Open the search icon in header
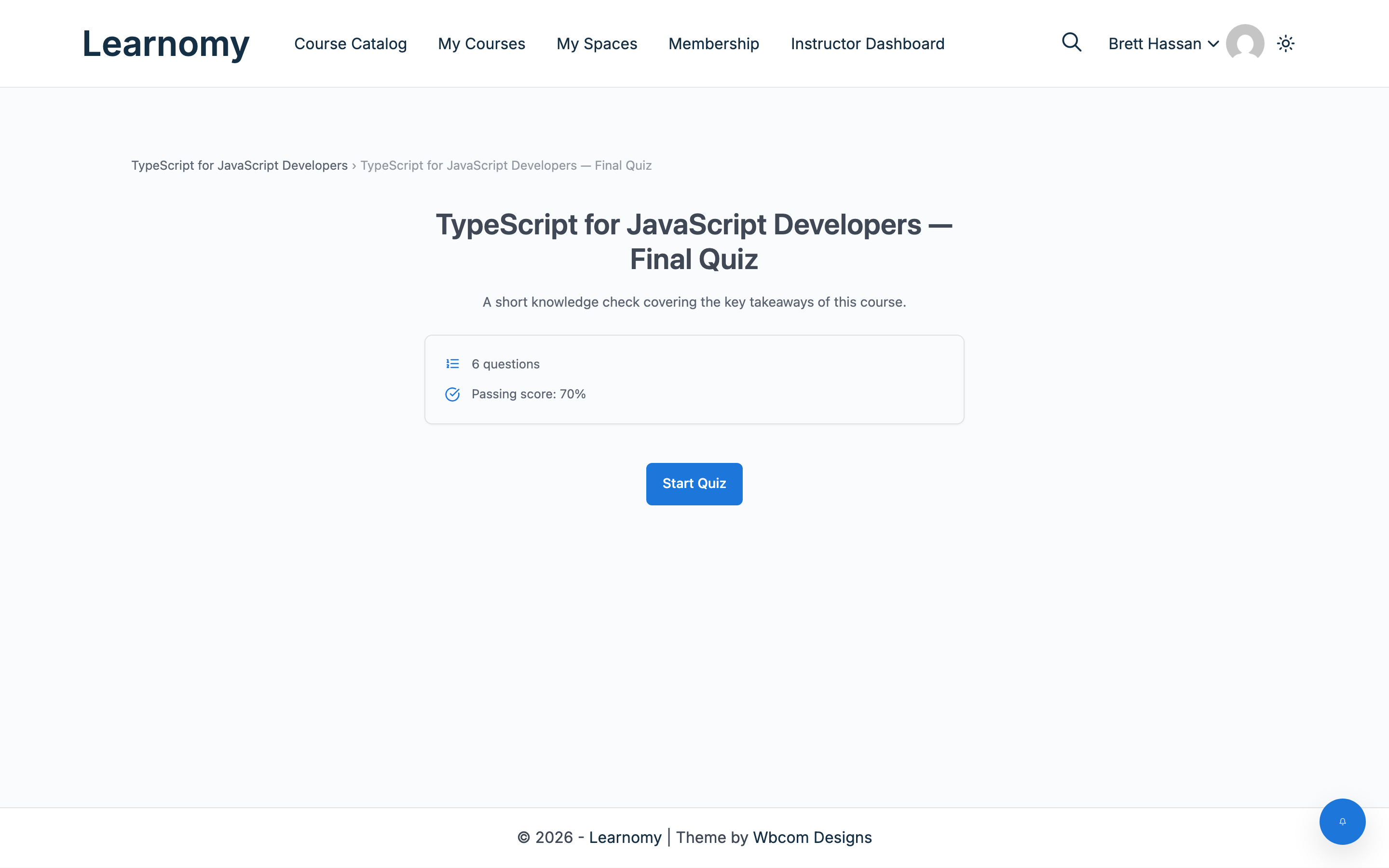The image size is (1389, 868). 1071,42
